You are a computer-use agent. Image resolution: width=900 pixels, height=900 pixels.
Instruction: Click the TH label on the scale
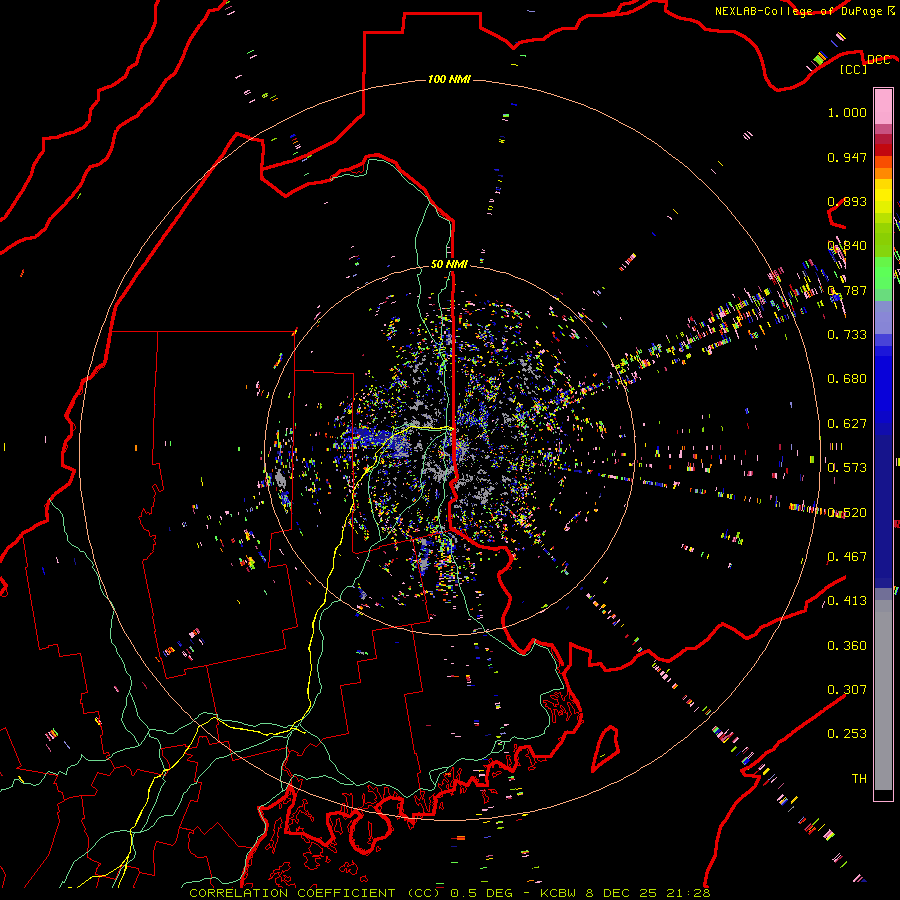pyautogui.click(x=859, y=779)
